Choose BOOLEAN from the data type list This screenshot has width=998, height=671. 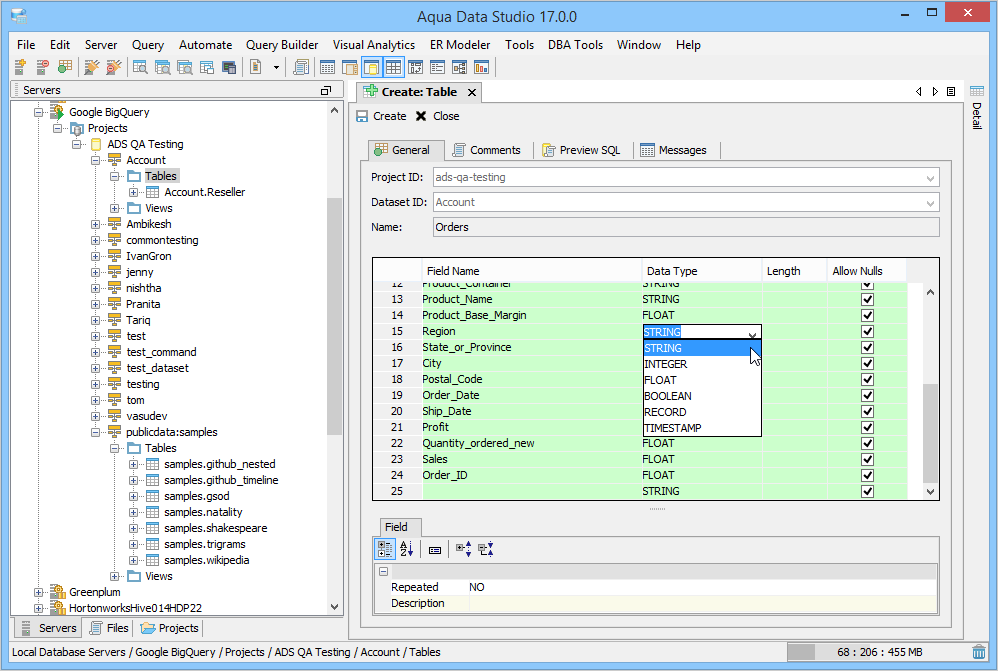point(702,396)
